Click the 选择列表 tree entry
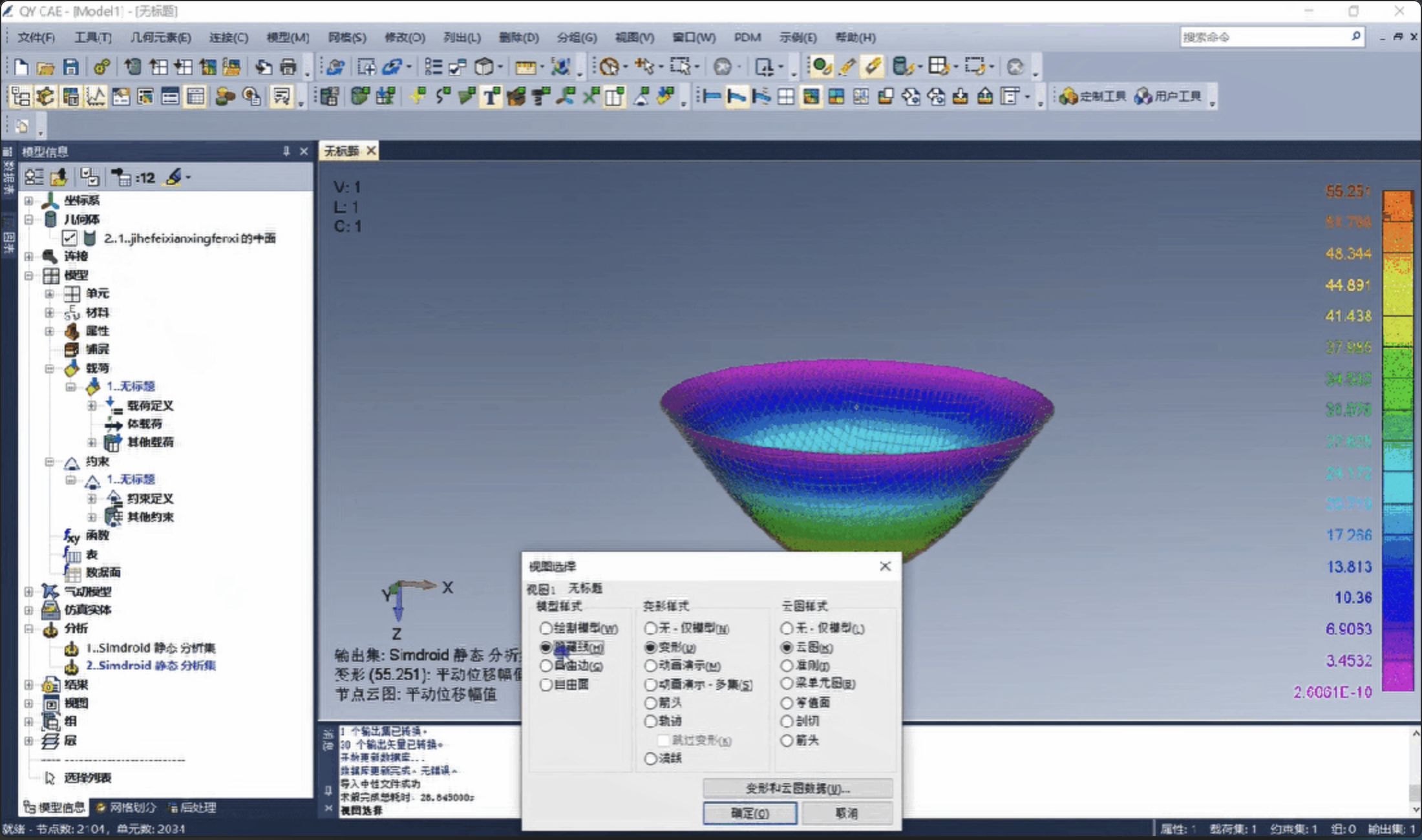Viewport: 1422px width, 840px height. point(87,778)
